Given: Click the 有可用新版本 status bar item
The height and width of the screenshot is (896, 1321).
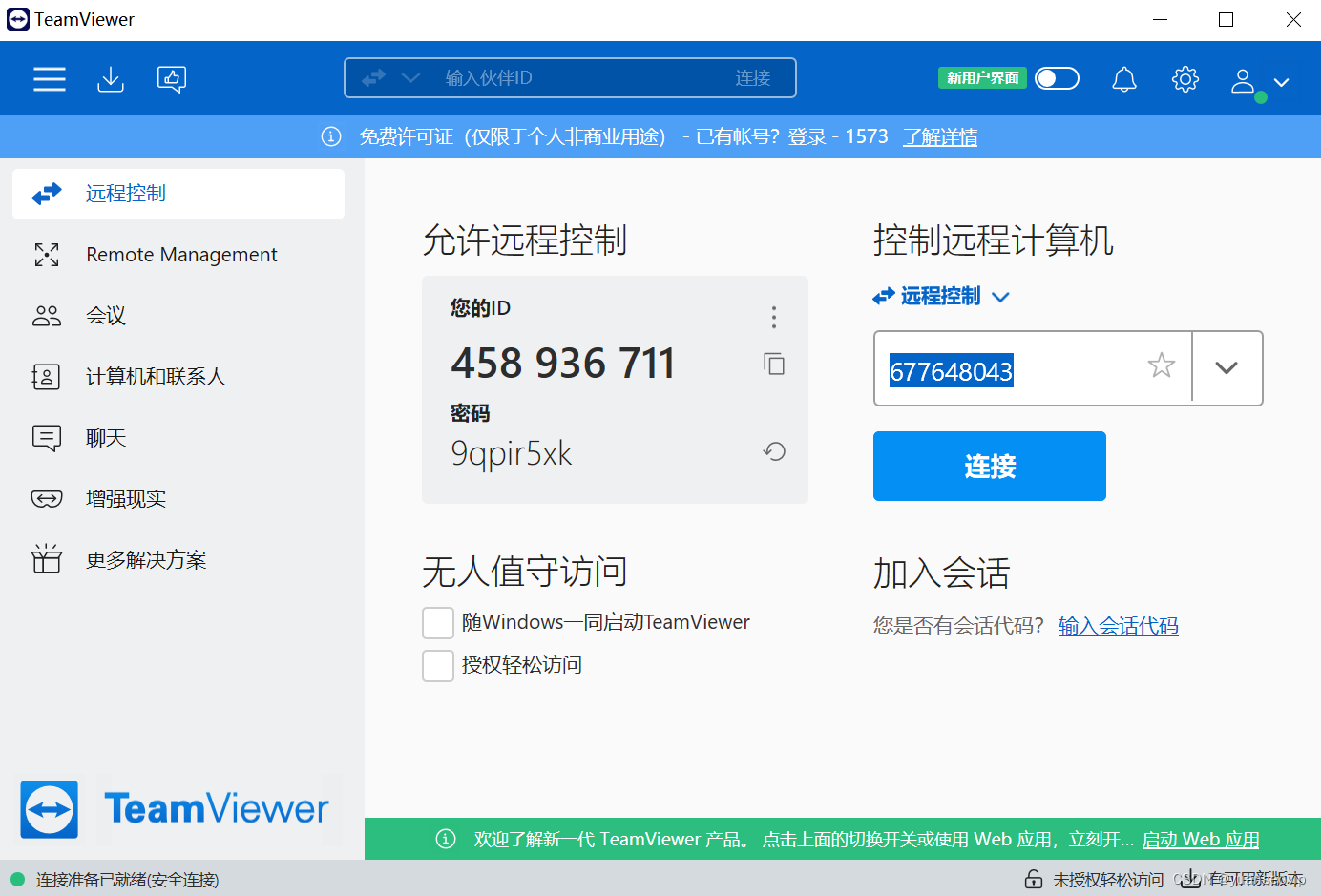Looking at the screenshot, I should tap(1242, 879).
